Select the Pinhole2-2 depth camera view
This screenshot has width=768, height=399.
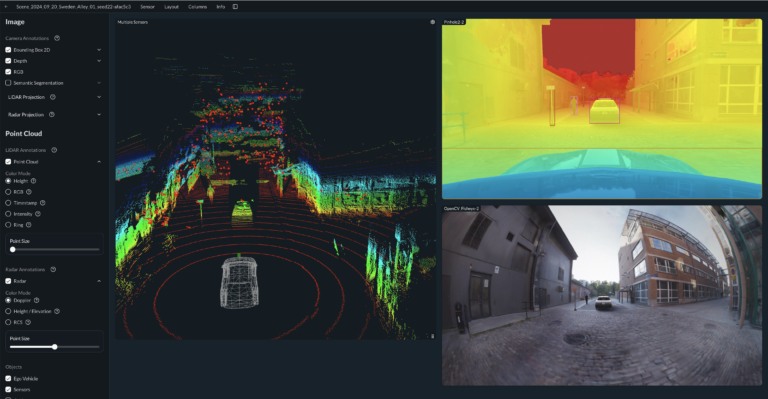602,109
